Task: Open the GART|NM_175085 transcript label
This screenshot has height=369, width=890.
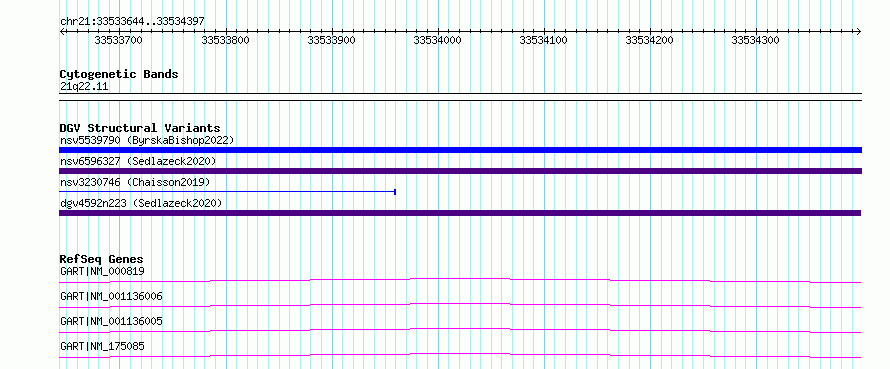Action: pyautogui.click(x=102, y=346)
